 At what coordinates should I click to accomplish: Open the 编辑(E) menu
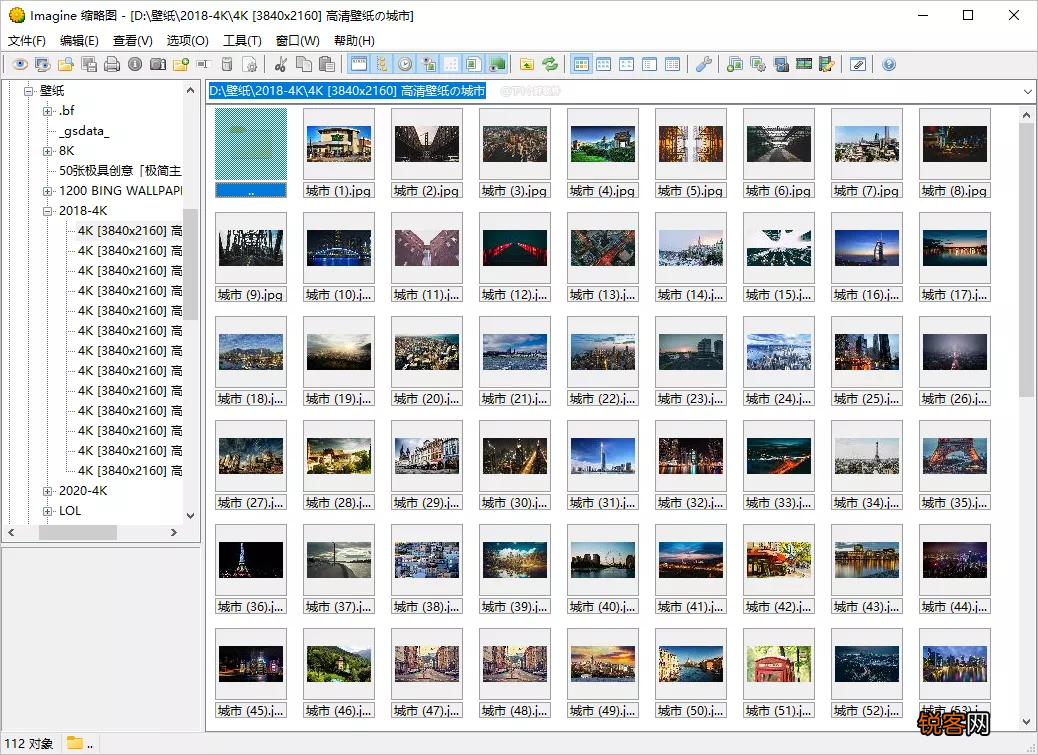point(79,40)
